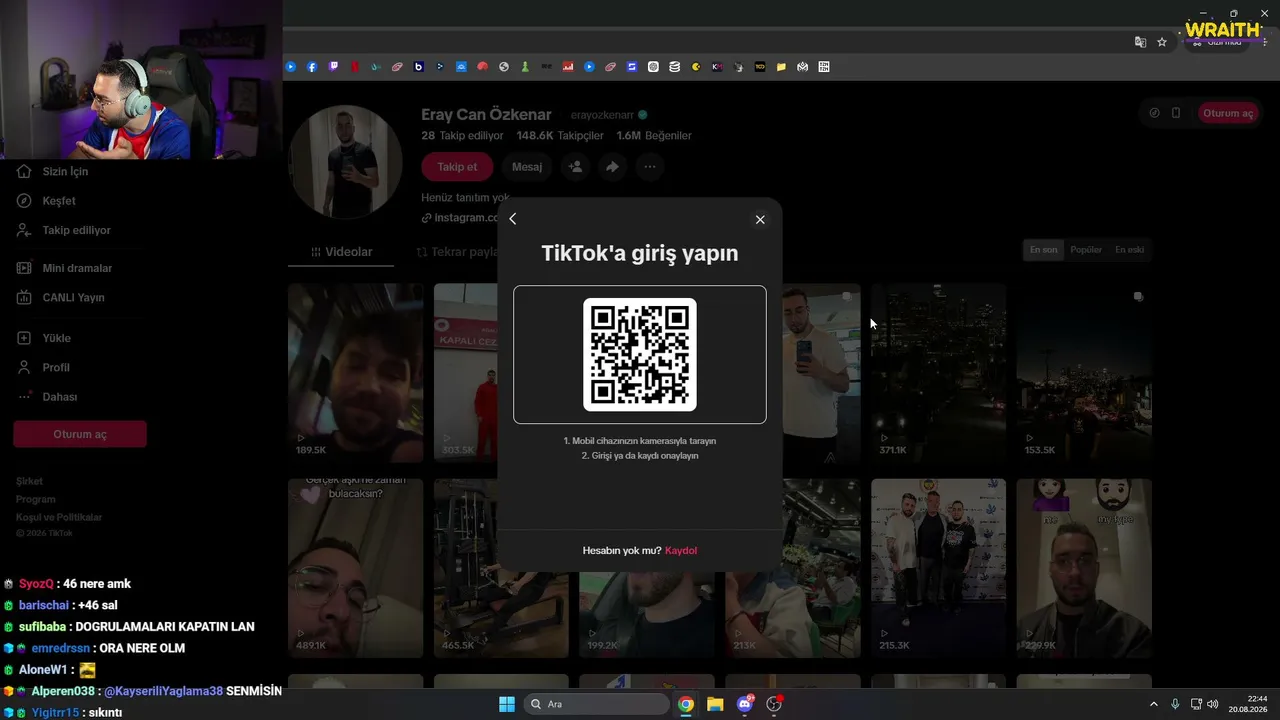
Task: Go back using dialog's left chevron
Action: (x=513, y=219)
